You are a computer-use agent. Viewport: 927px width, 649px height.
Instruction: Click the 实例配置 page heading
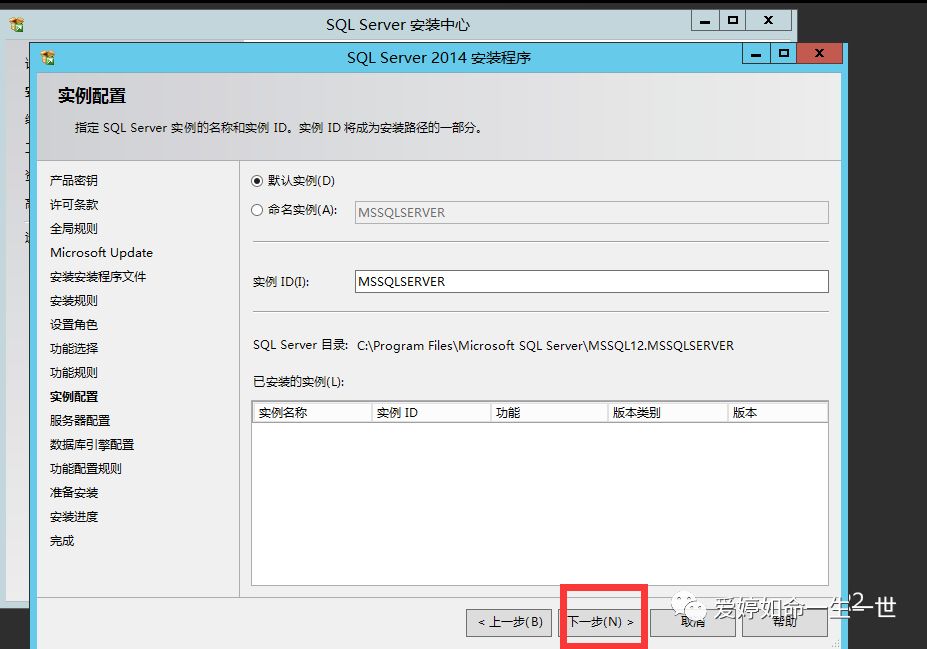click(92, 96)
